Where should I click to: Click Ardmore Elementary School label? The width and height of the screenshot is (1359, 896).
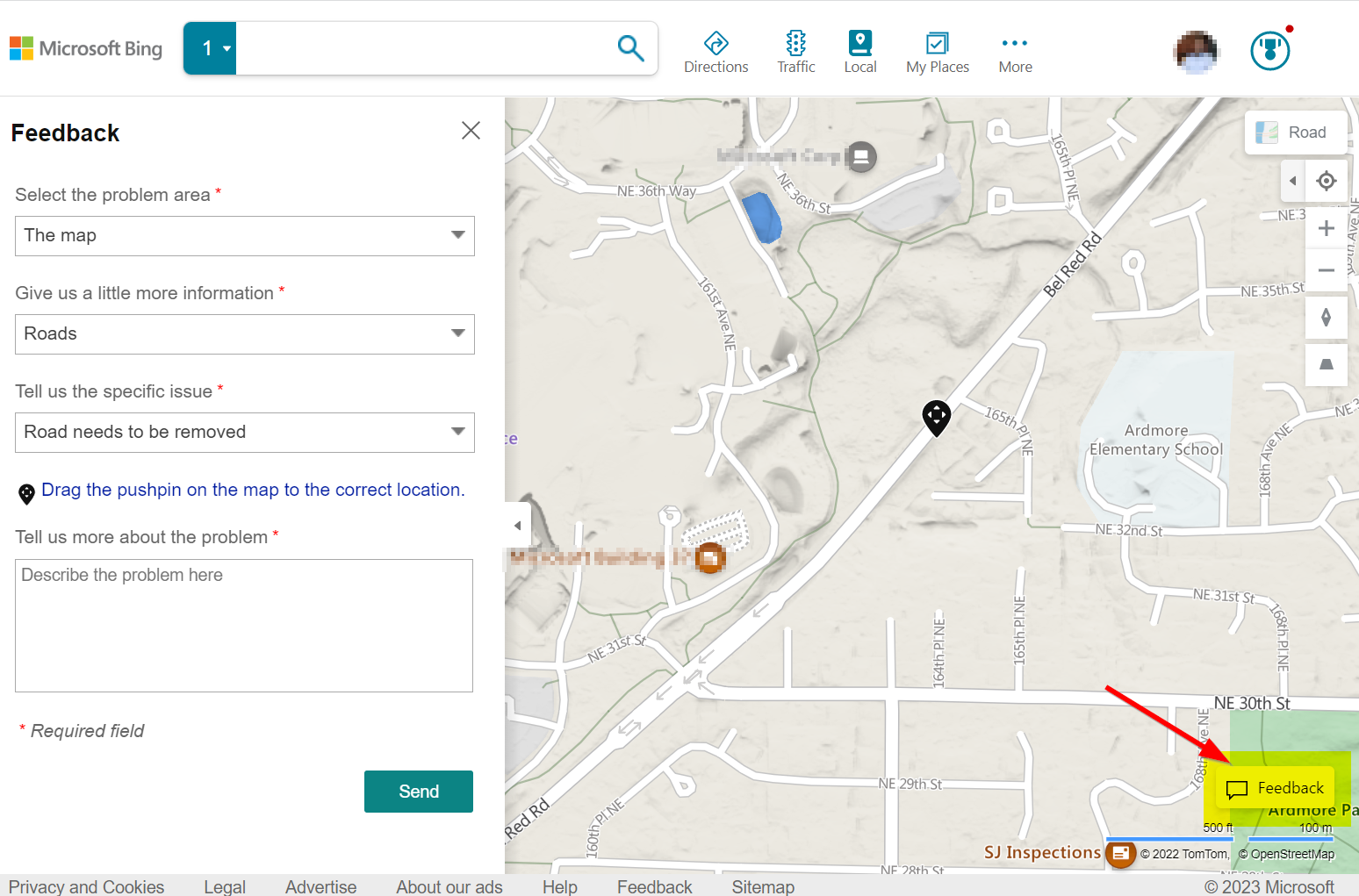(x=1156, y=440)
